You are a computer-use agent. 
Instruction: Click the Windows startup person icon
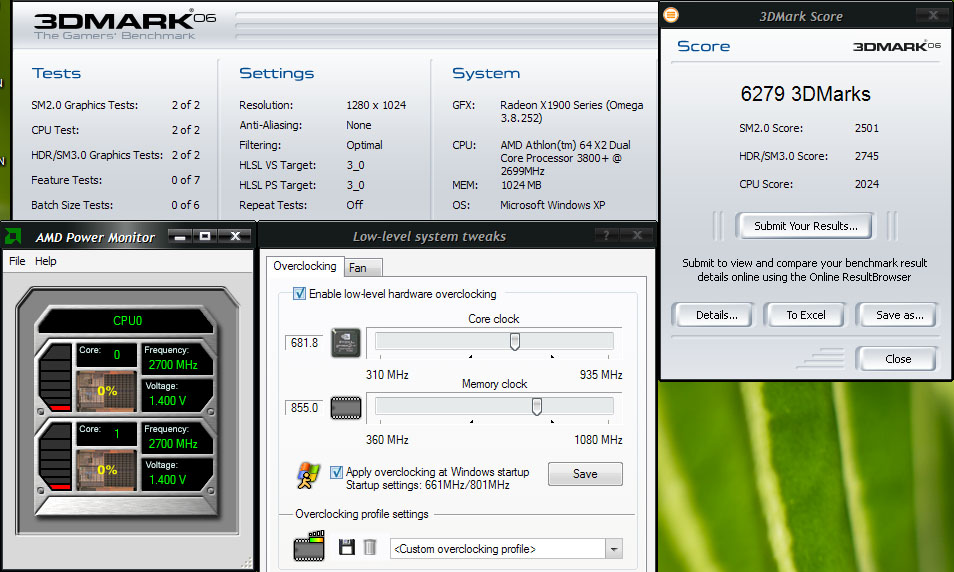coord(308,476)
